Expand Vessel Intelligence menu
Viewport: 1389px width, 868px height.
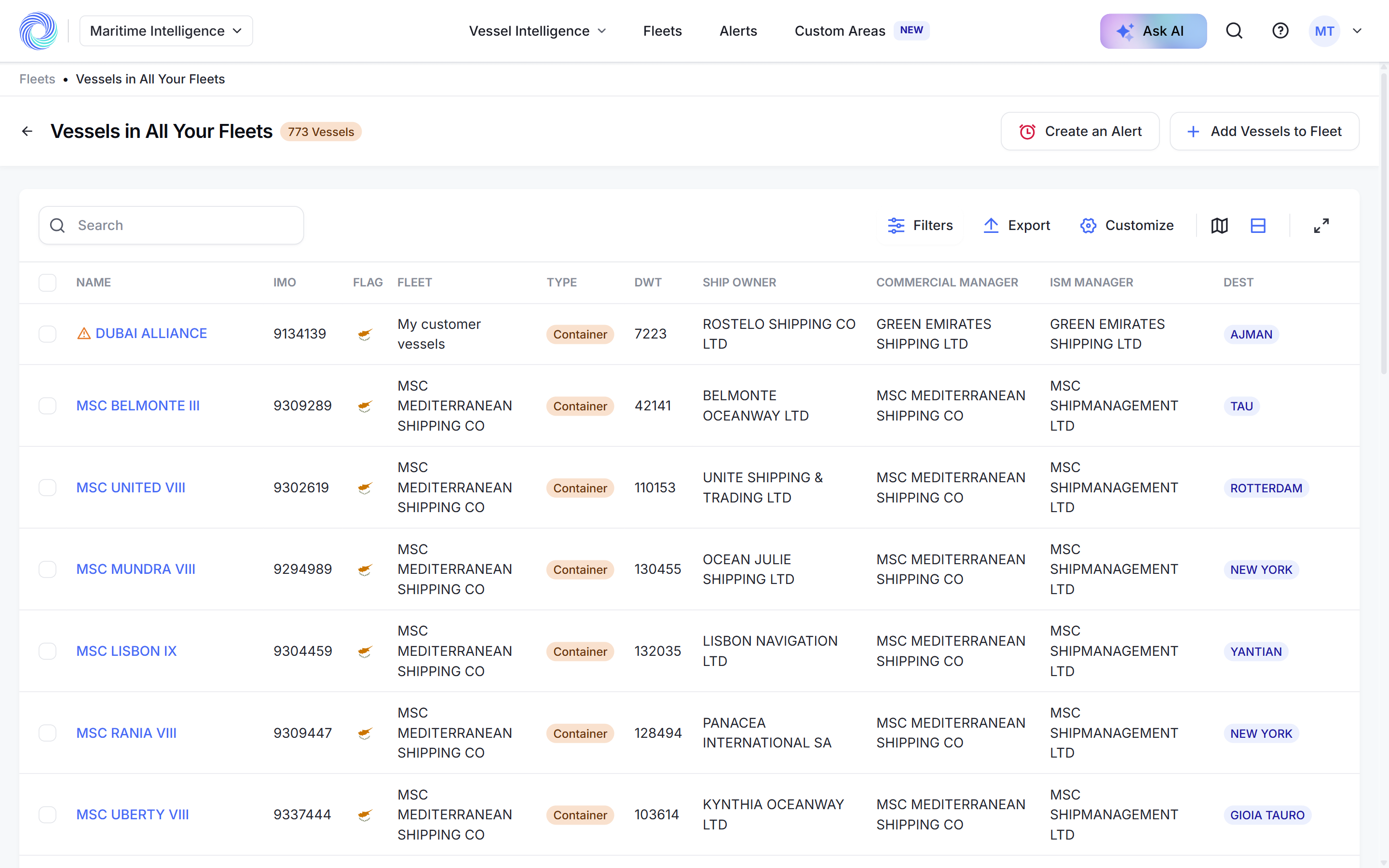tap(537, 31)
